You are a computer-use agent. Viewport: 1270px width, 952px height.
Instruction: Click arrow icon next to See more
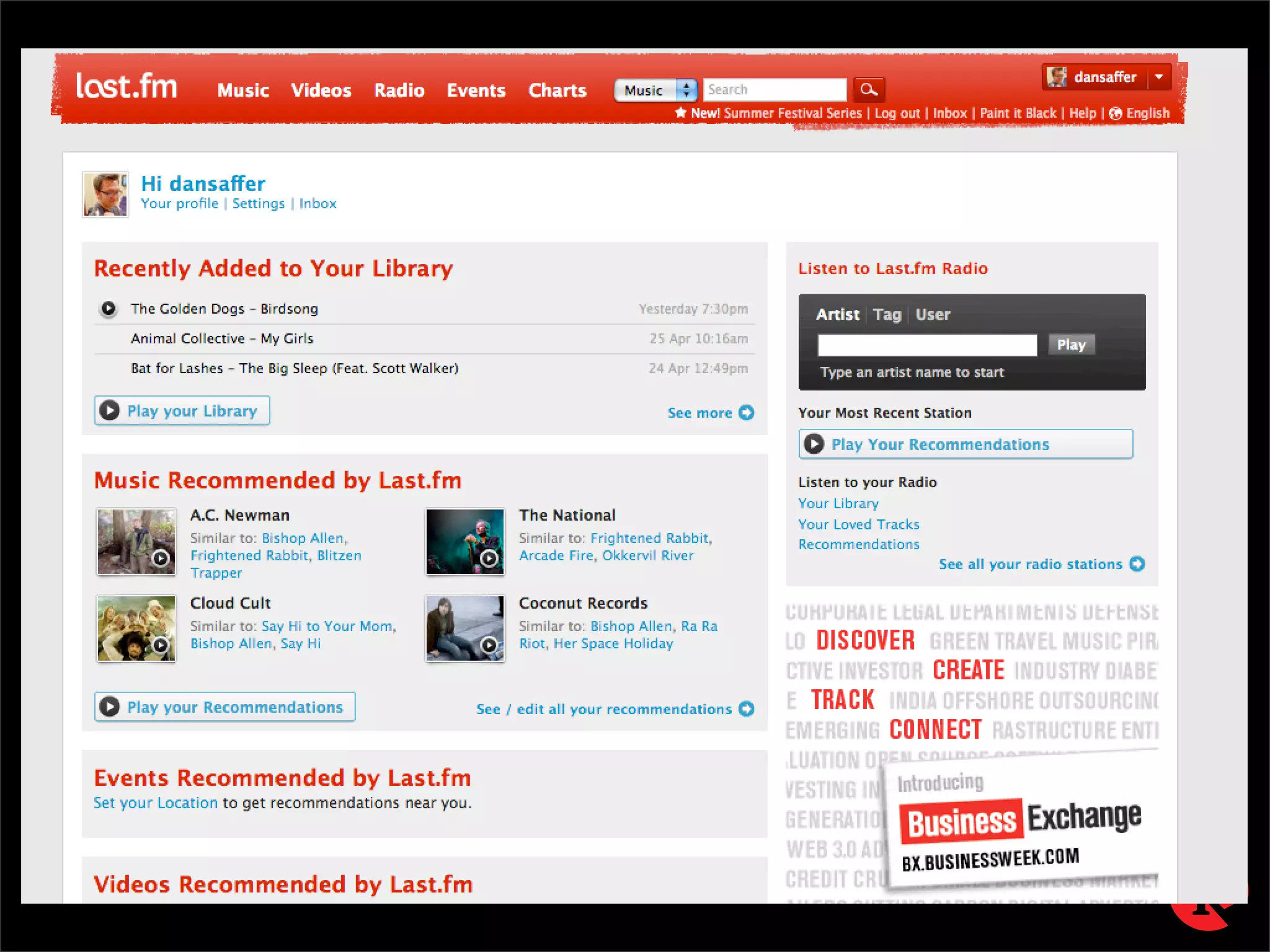(x=747, y=413)
